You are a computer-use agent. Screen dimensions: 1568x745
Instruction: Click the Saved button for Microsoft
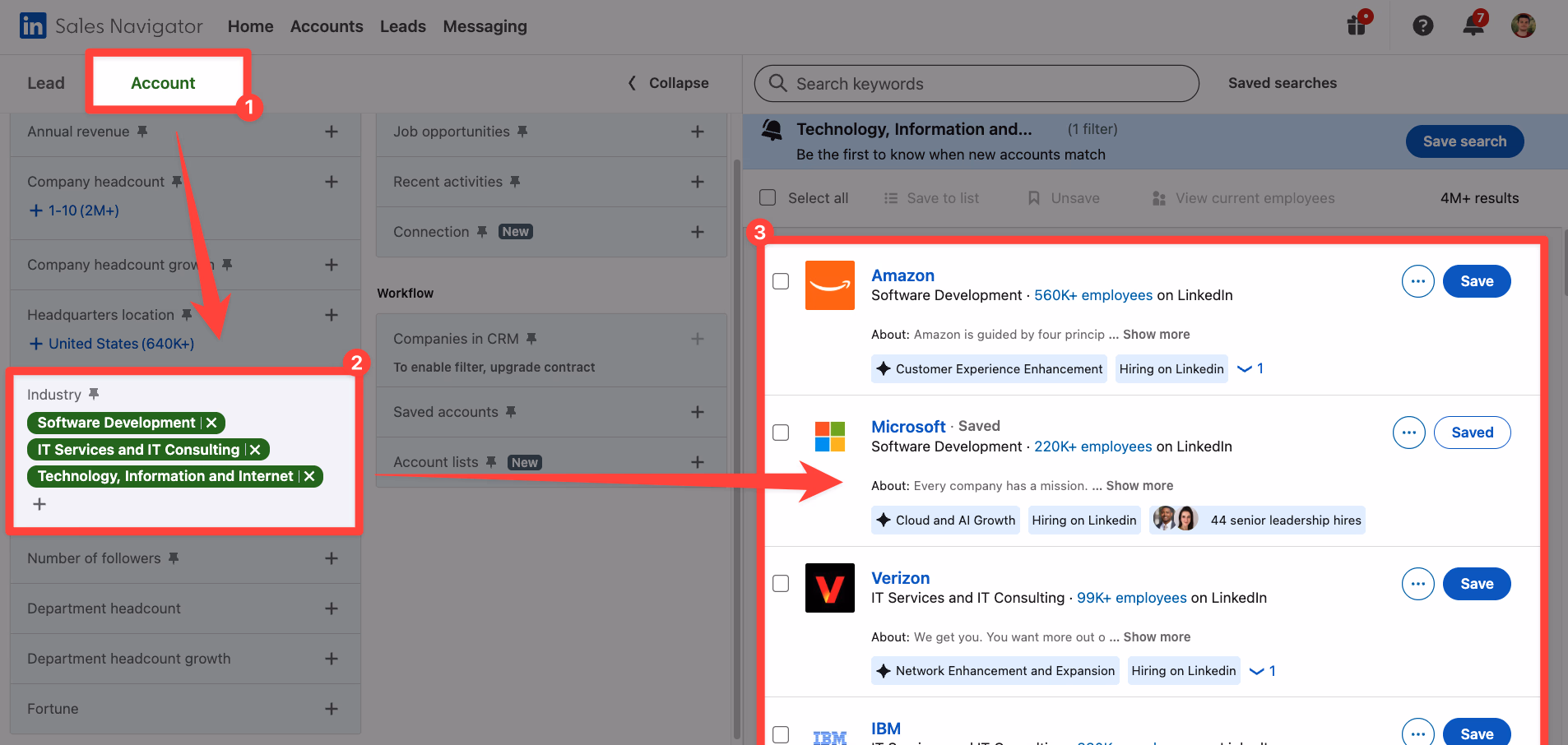pyautogui.click(x=1472, y=433)
